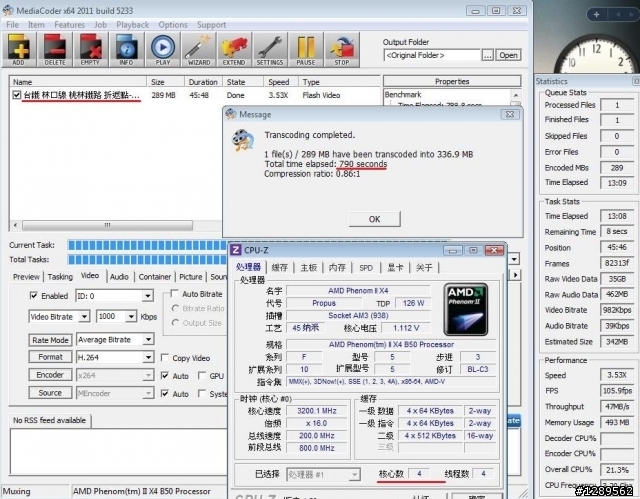Click the STOP toolbar icon
This screenshot has width=640, height=499.
(x=342, y=49)
